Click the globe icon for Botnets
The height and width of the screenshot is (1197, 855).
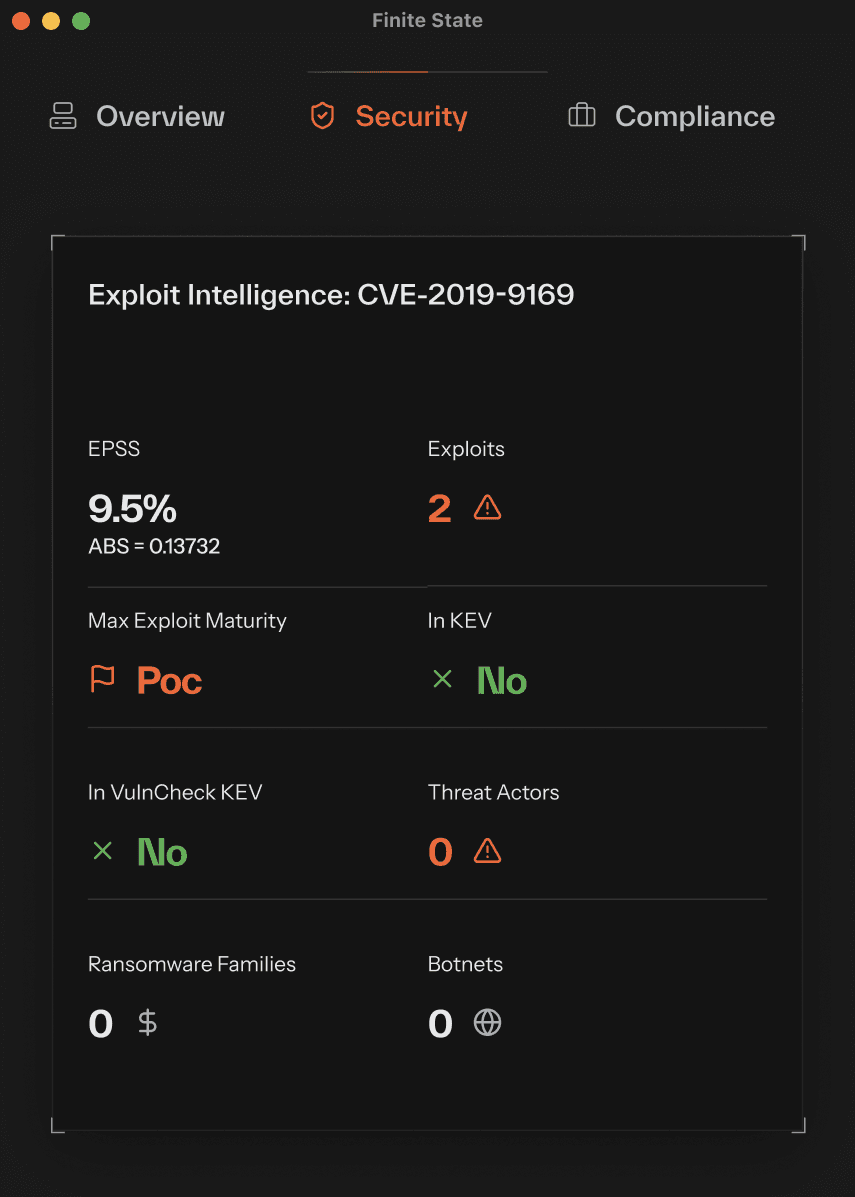pos(487,1023)
